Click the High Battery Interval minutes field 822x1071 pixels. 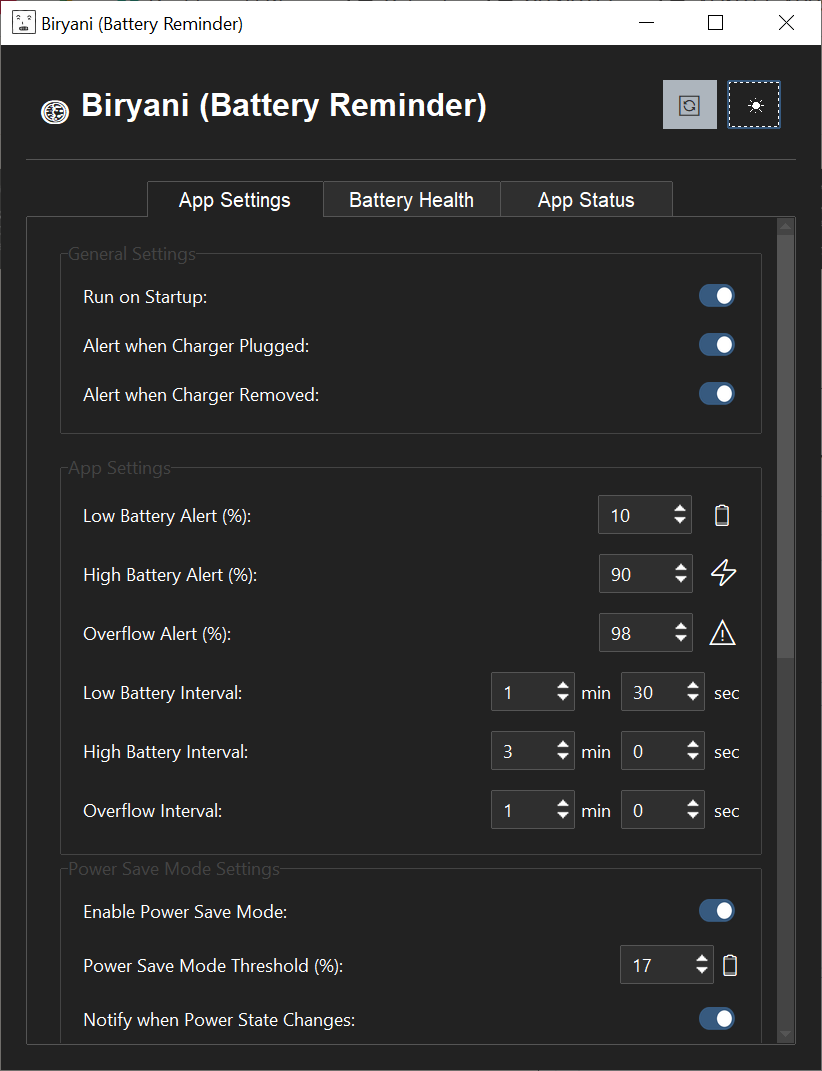[533, 751]
